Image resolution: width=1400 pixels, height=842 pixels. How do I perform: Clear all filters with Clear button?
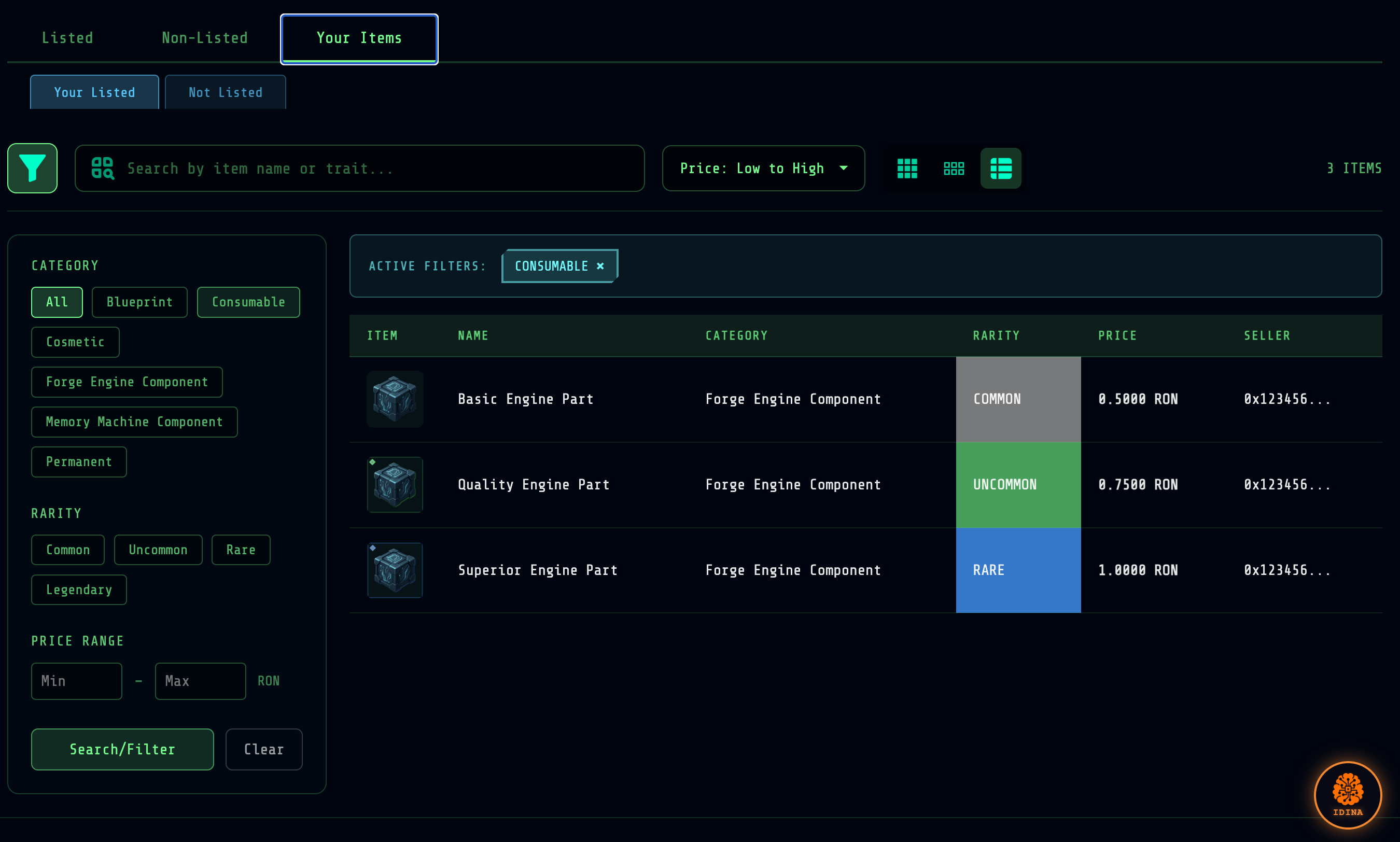pos(263,749)
